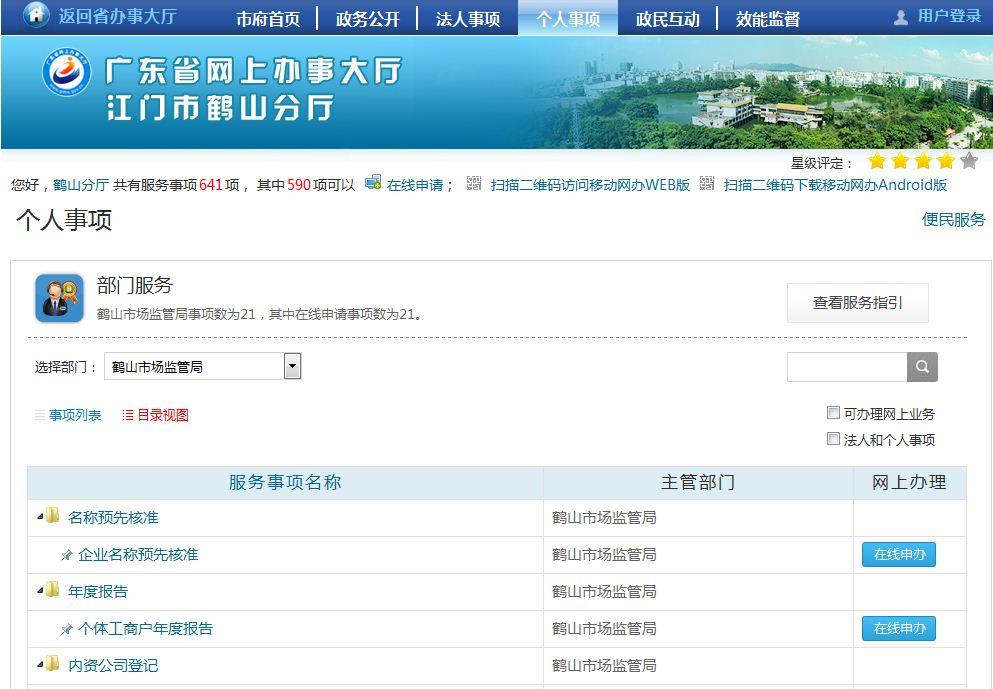Click the search text input field
The width and height of the screenshot is (993, 689).
tap(846, 367)
